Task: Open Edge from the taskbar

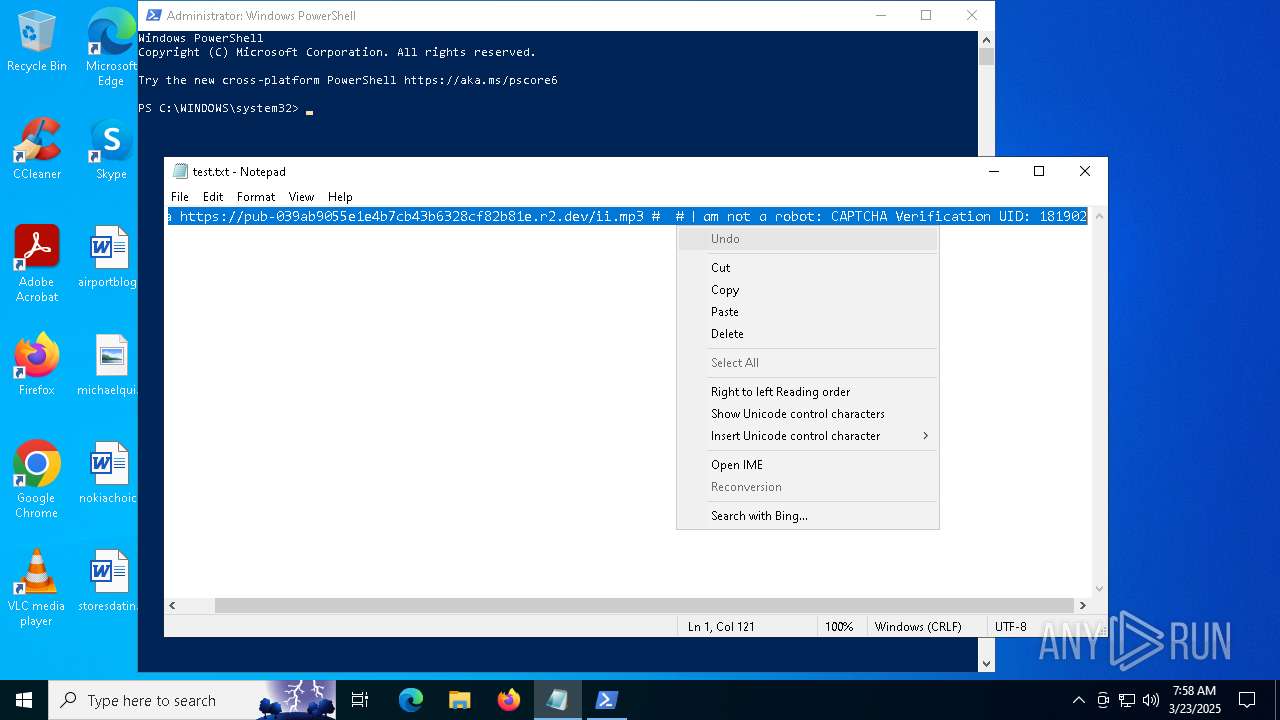Action: (x=411, y=700)
